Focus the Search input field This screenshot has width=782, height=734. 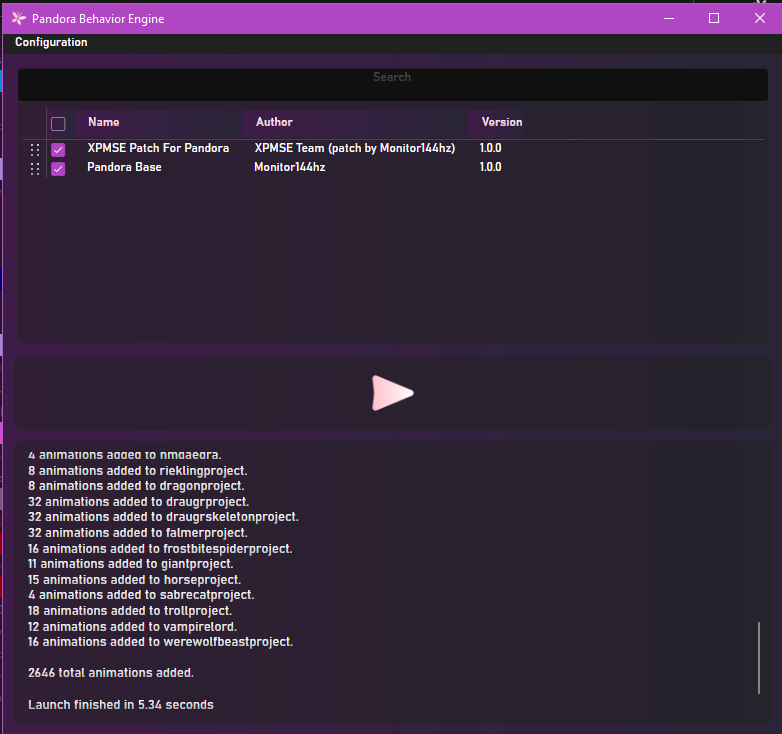pos(392,84)
